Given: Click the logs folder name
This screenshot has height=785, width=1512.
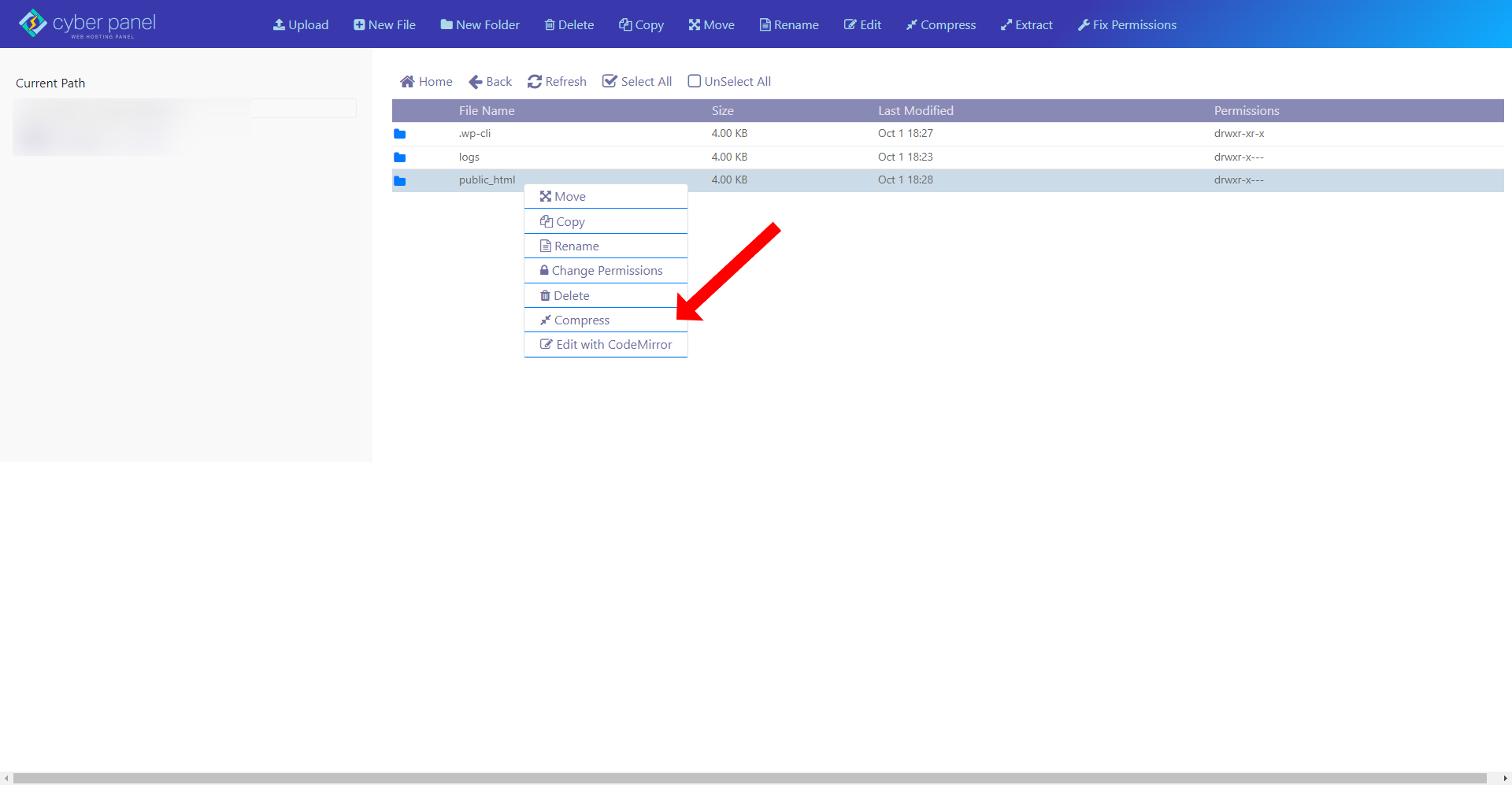Looking at the screenshot, I should click(469, 157).
